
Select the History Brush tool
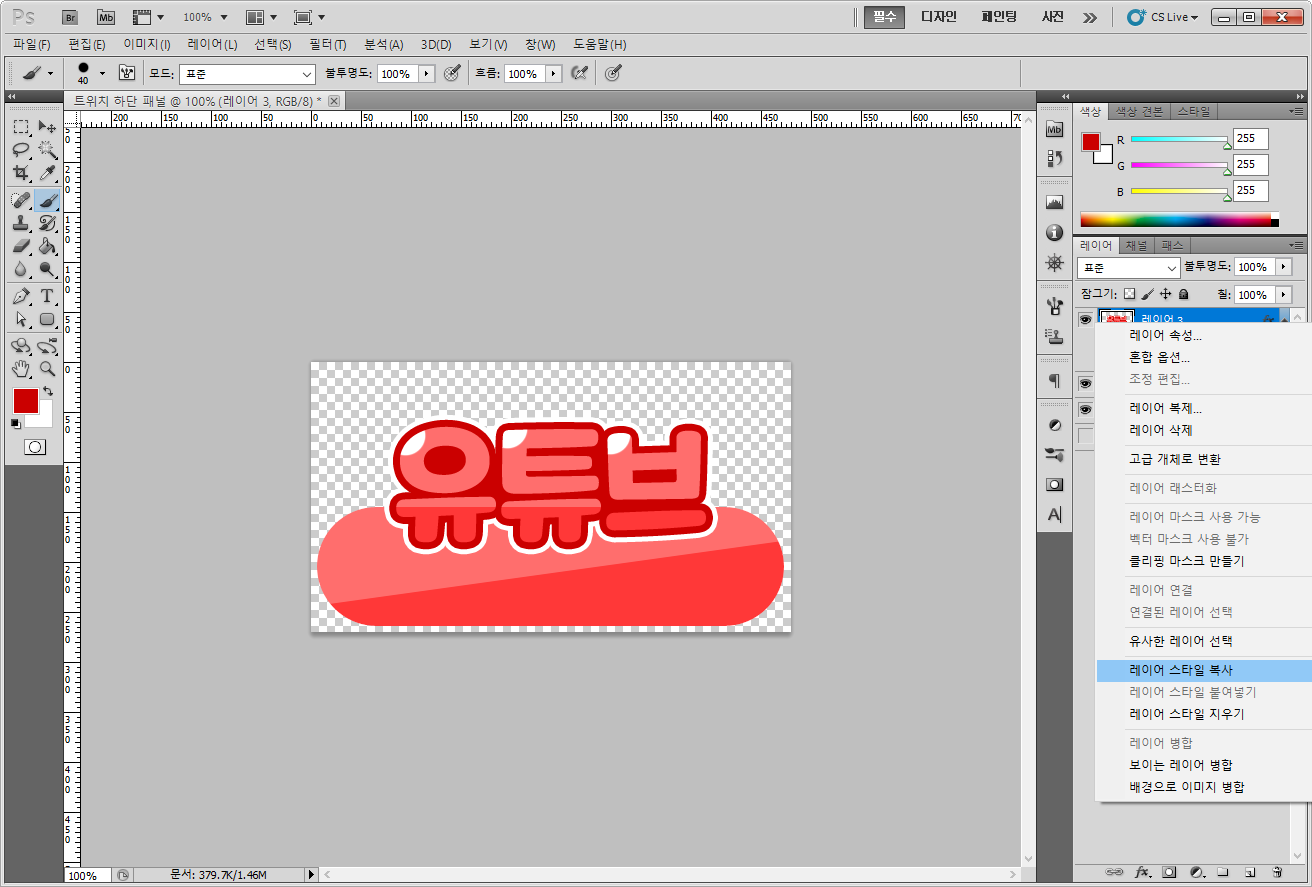pyautogui.click(x=47, y=223)
